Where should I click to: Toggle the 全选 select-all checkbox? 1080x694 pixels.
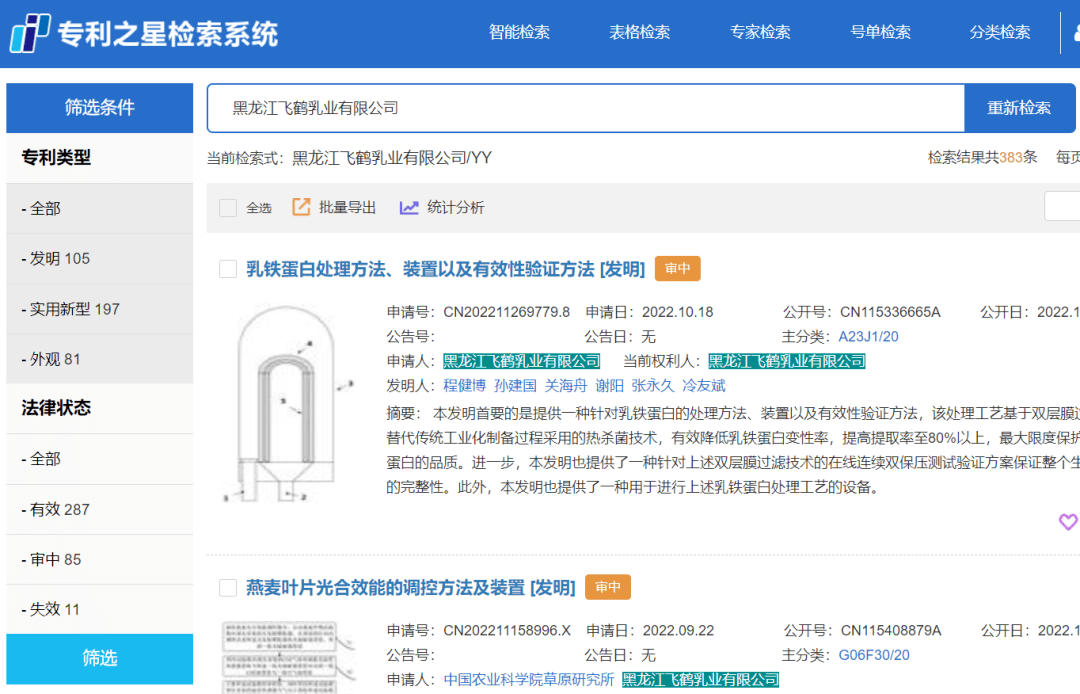tap(228, 208)
